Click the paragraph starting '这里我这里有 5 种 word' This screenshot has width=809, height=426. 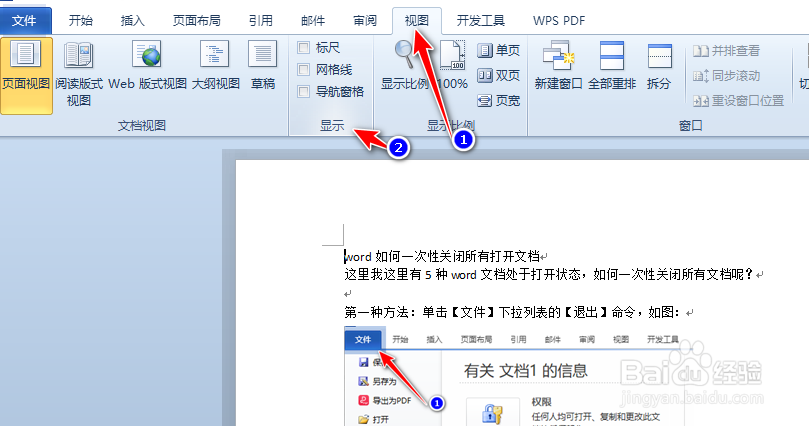(549, 274)
